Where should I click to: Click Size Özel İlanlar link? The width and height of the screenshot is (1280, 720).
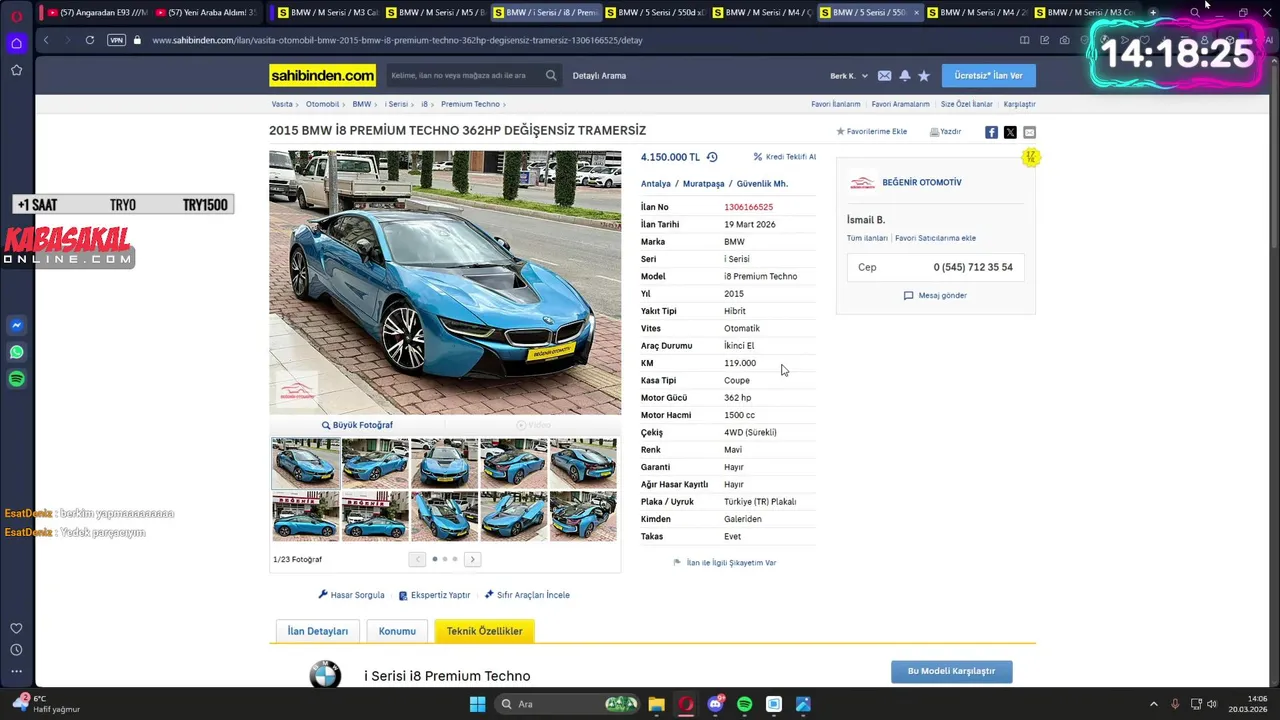click(967, 104)
